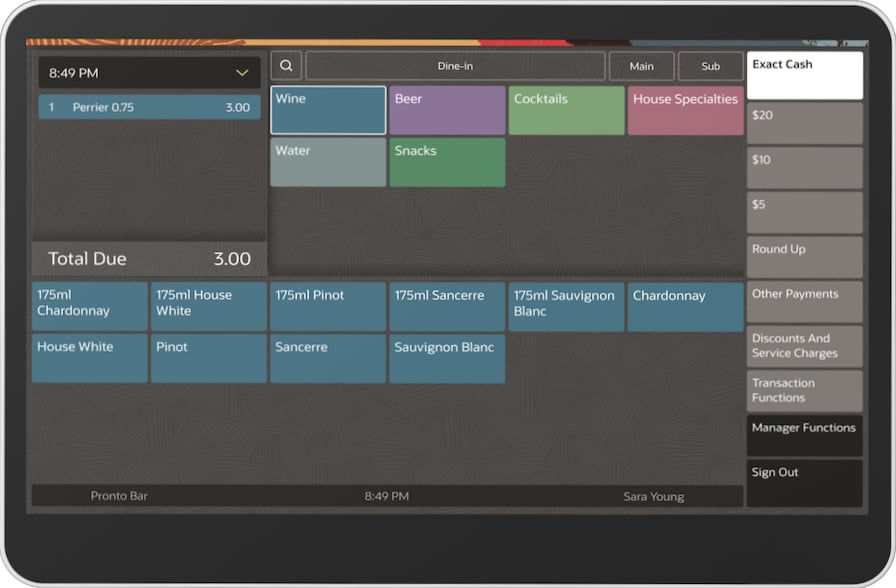Select the Perrier 0.75 order line
896x588 pixels.
pyautogui.click(x=150, y=107)
